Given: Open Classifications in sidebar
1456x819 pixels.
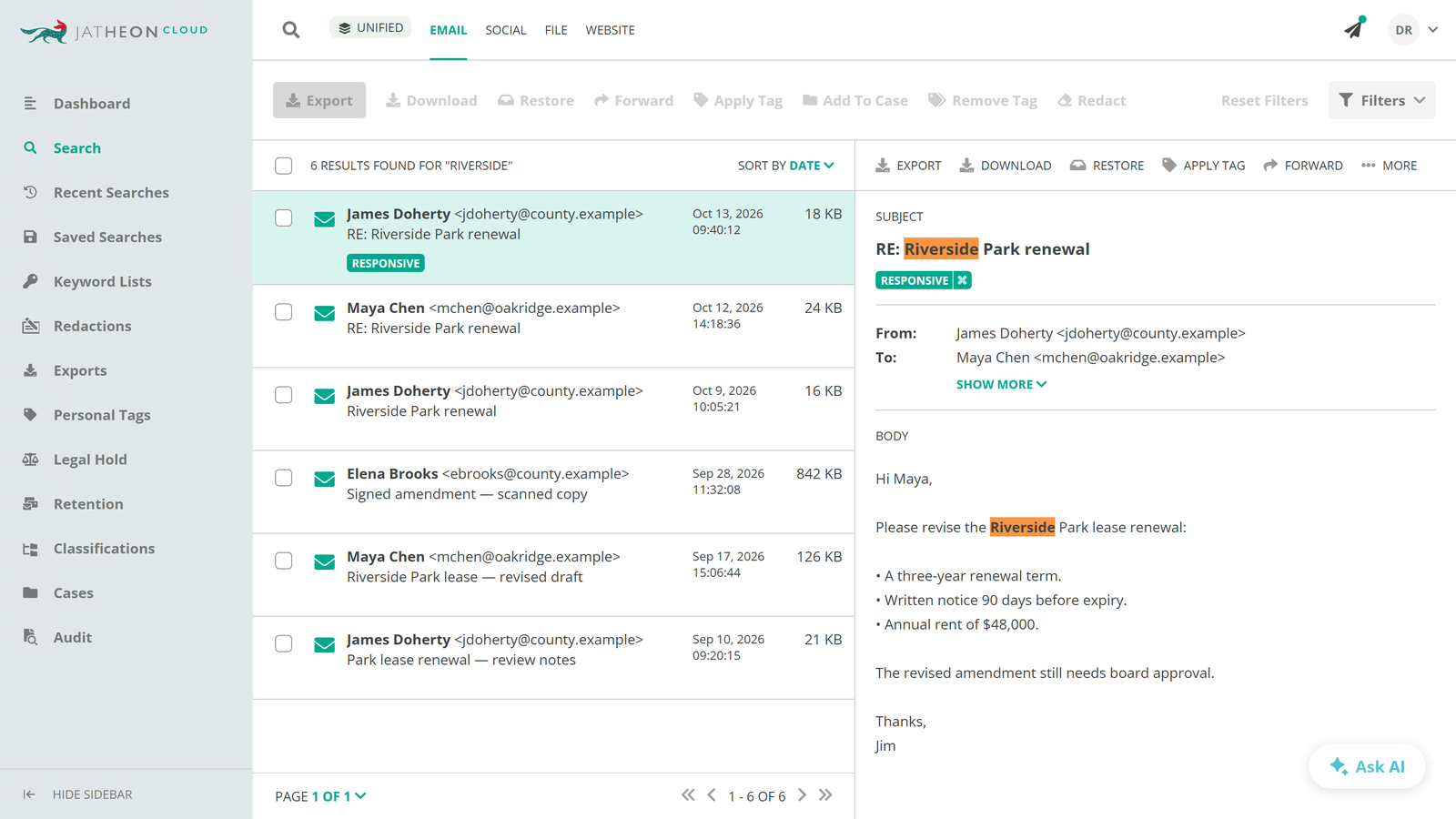Looking at the screenshot, I should pyautogui.click(x=104, y=550).
